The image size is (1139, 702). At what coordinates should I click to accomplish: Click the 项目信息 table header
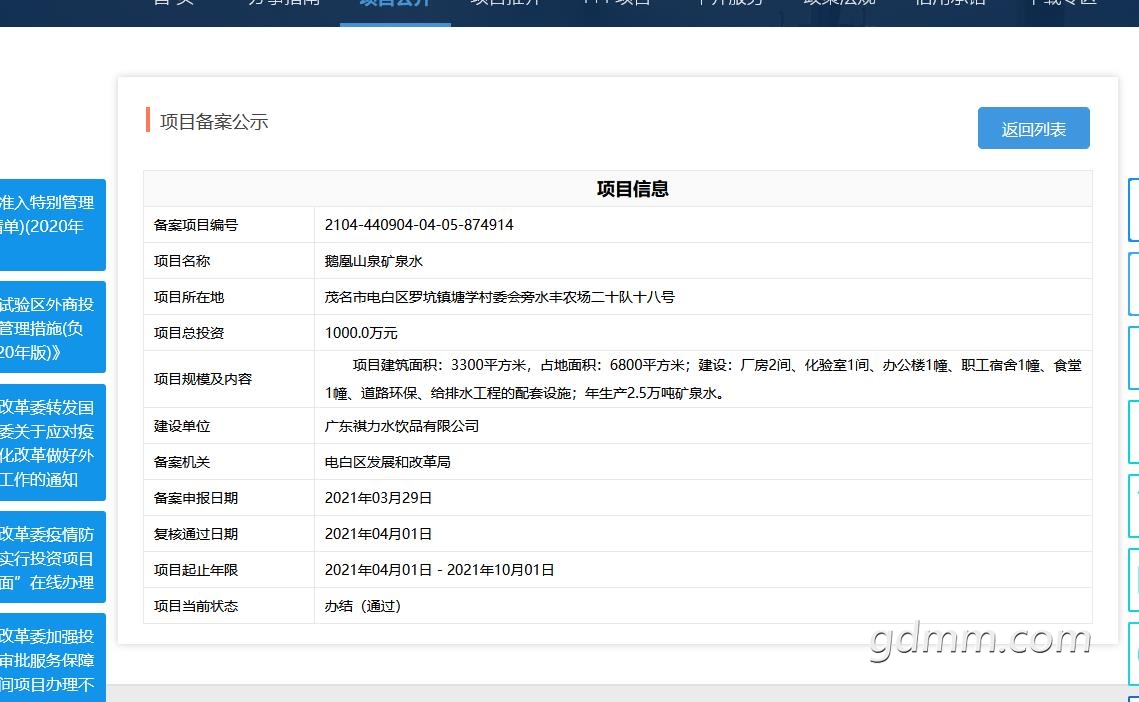pyautogui.click(x=618, y=189)
